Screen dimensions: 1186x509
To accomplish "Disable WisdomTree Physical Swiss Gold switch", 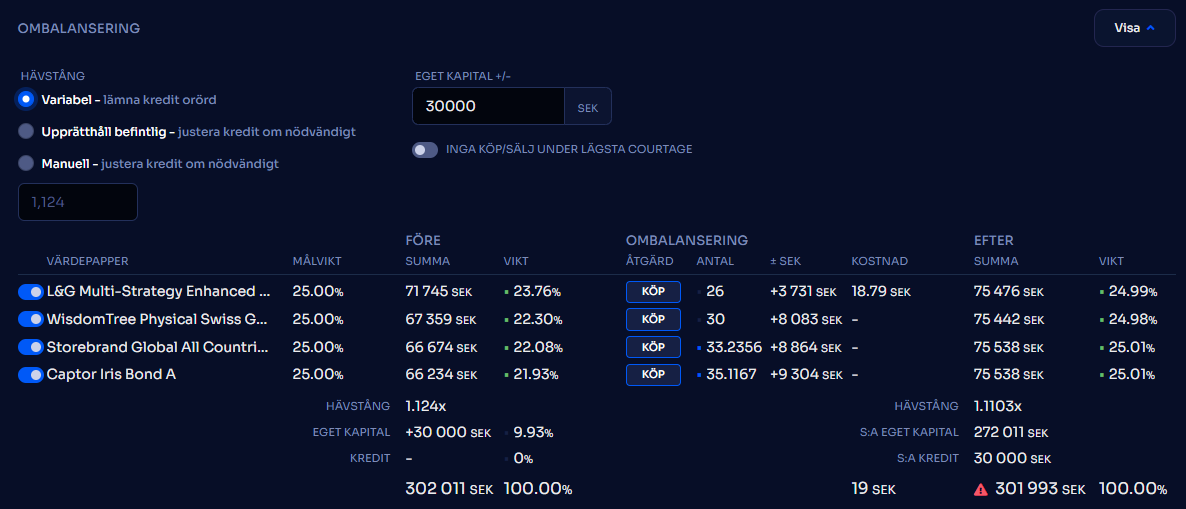I will tap(30, 320).
